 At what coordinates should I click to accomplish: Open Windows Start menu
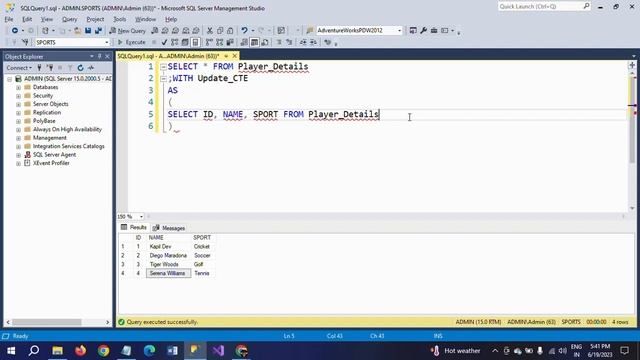point(11,351)
